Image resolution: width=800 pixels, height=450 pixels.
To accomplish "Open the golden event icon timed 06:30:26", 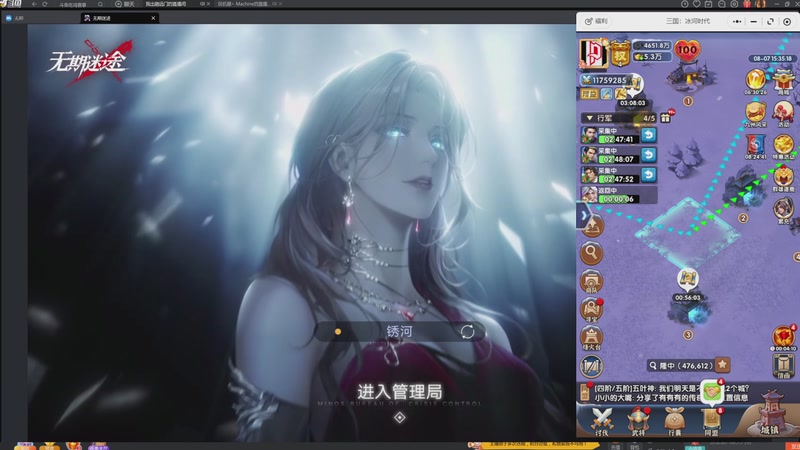I will [755, 82].
